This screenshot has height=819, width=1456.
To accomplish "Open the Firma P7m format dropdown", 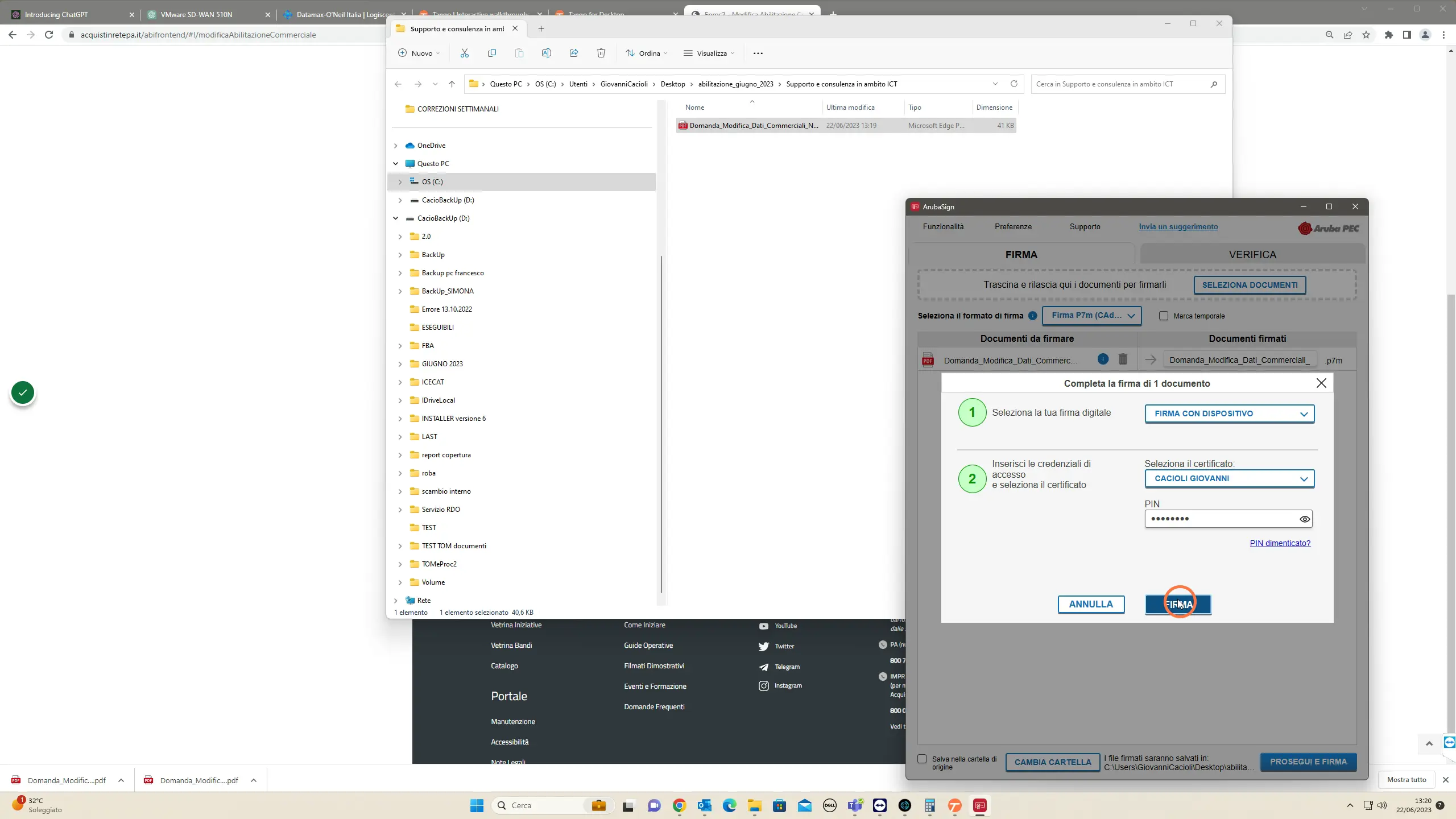I will [1091, 316].
